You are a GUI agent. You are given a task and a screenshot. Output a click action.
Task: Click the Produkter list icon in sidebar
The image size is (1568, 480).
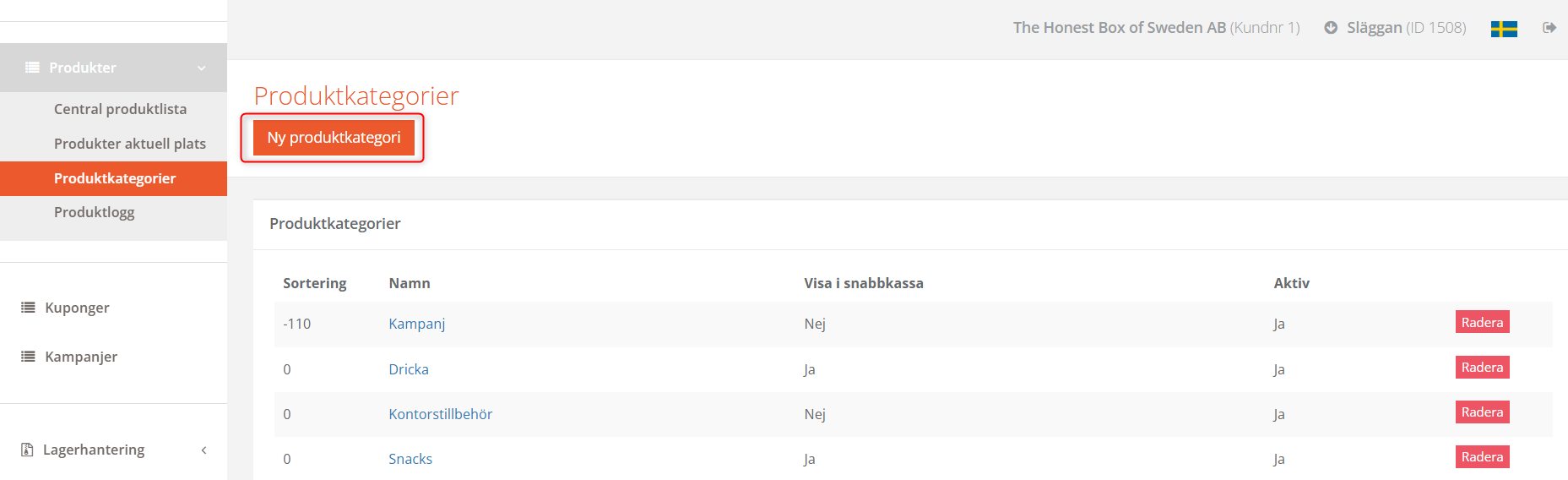(32, 68)
